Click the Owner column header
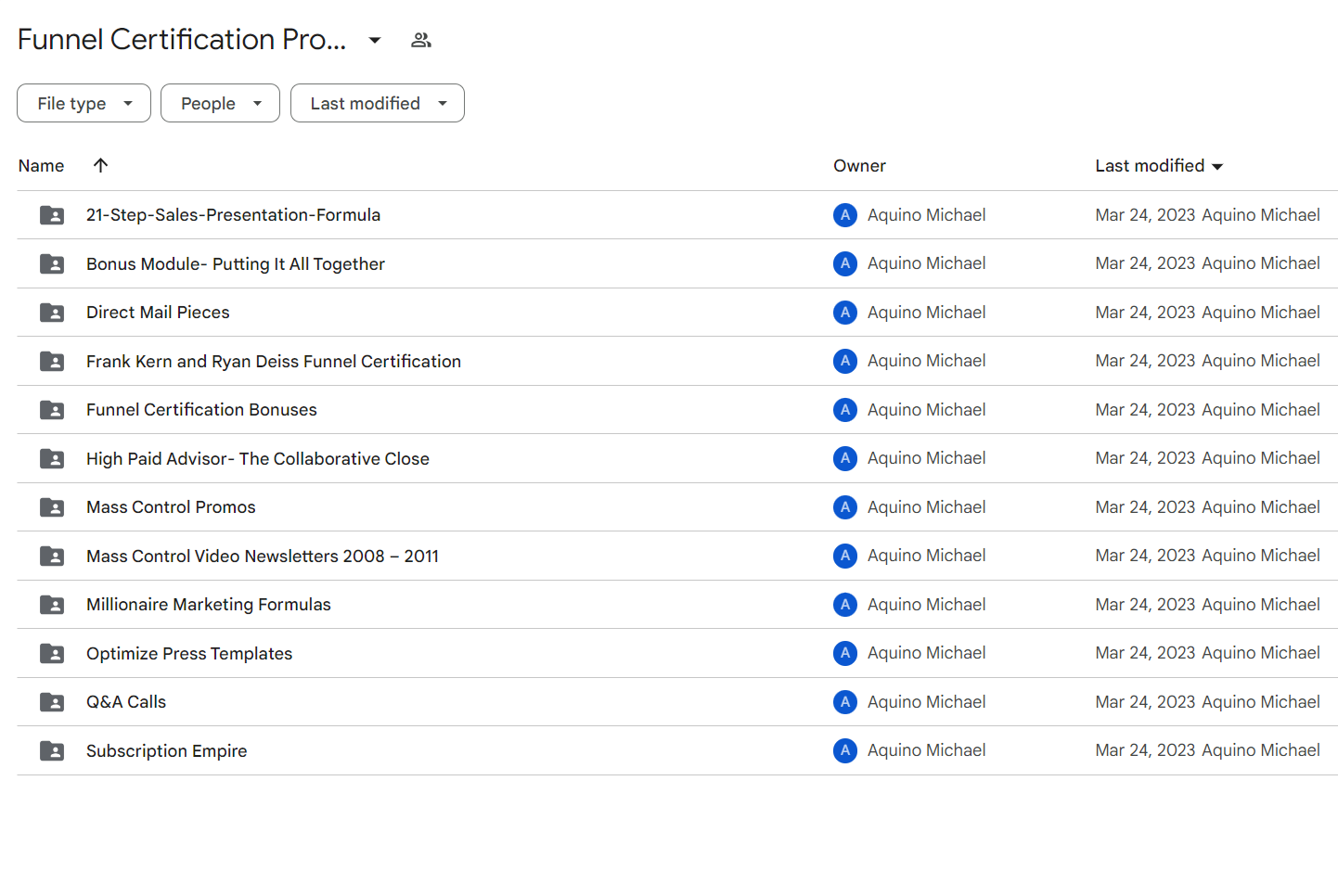The height and width of the screenshot is (896, 1338). pos(859,166)
